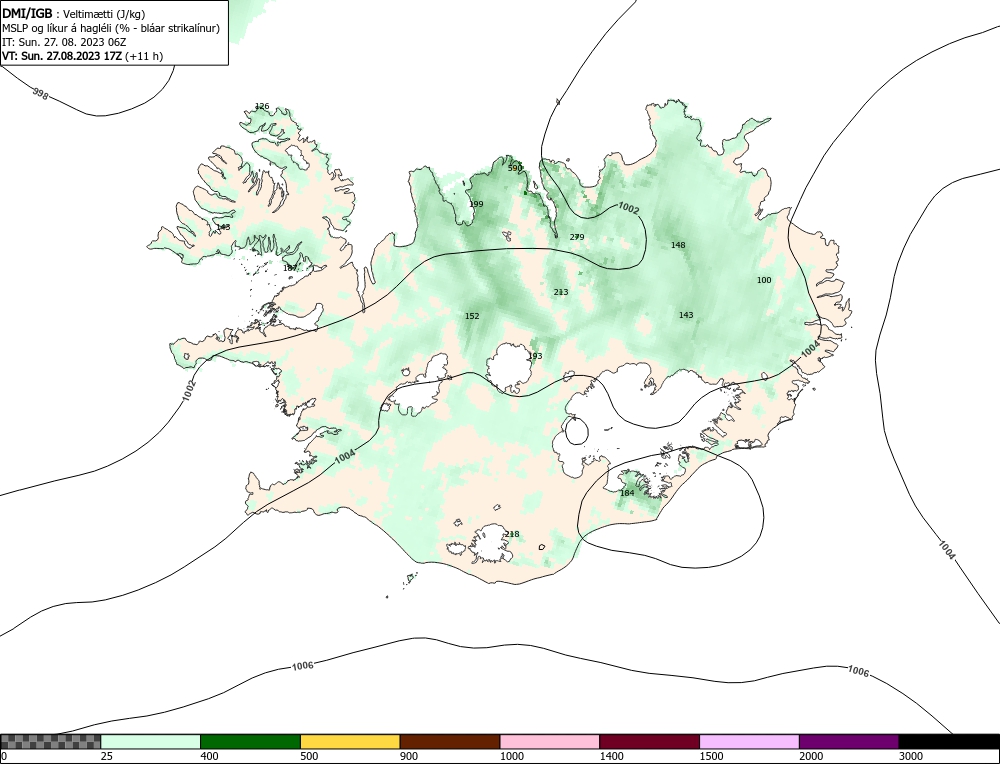Click the map value 213
1000x764 pixels.
point(561,292)
